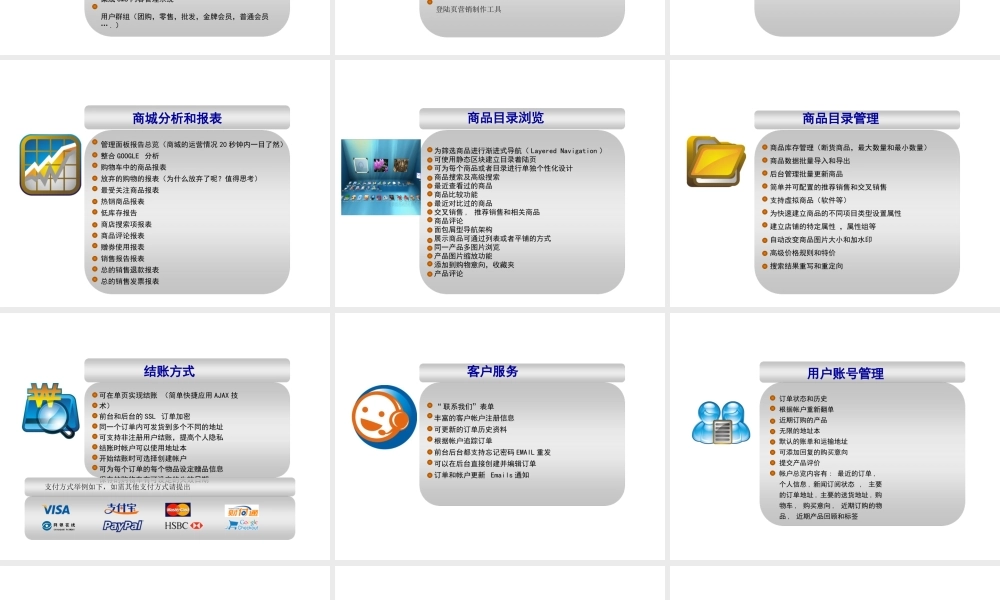Click the chart icon beside 商城分析和报表

click(50, 165)
